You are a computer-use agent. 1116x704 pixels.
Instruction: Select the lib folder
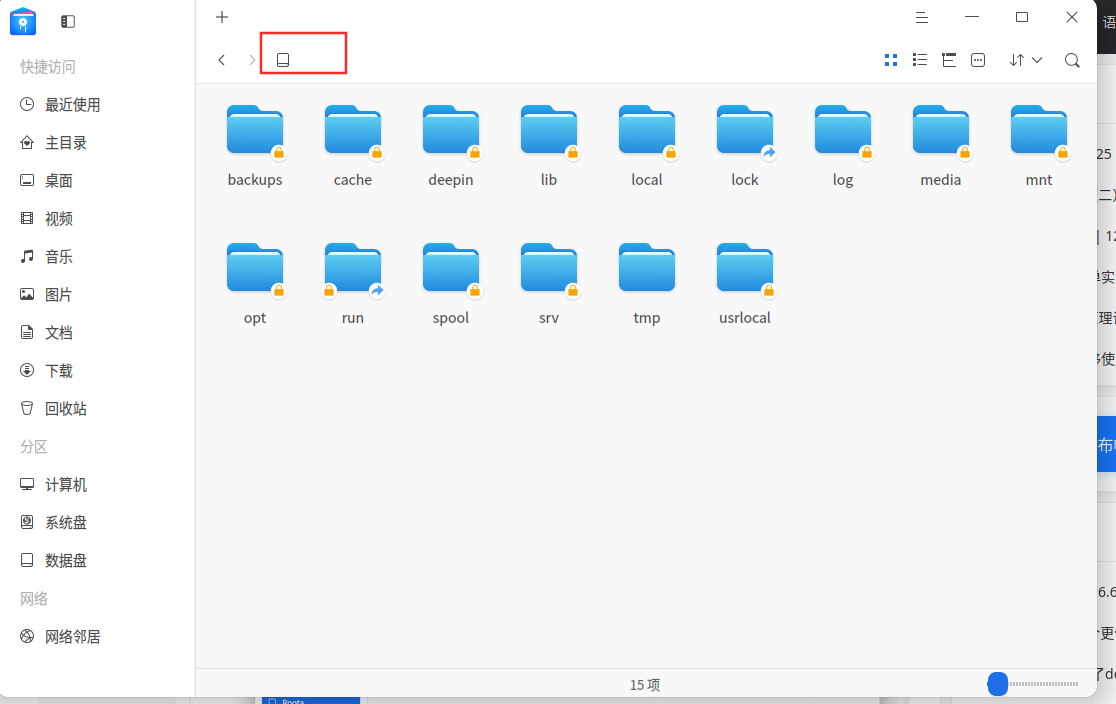coord(549,145)
